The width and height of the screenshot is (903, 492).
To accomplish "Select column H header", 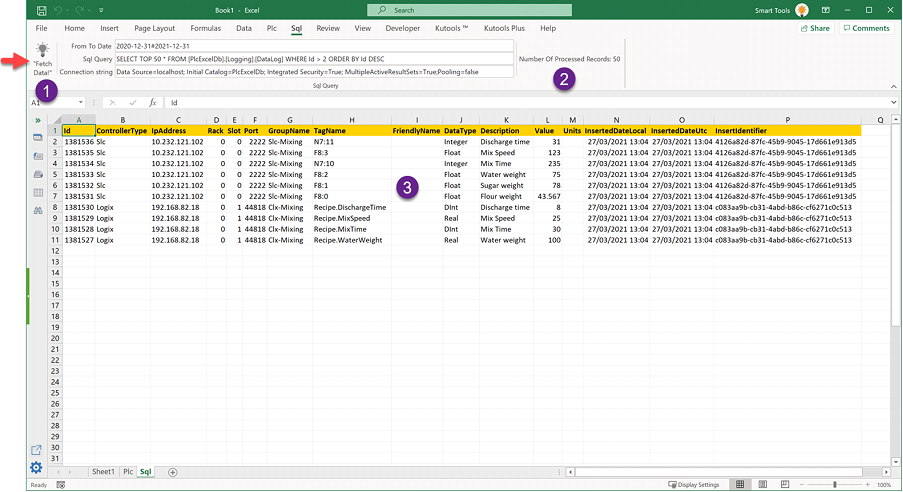I will [351, 120].
